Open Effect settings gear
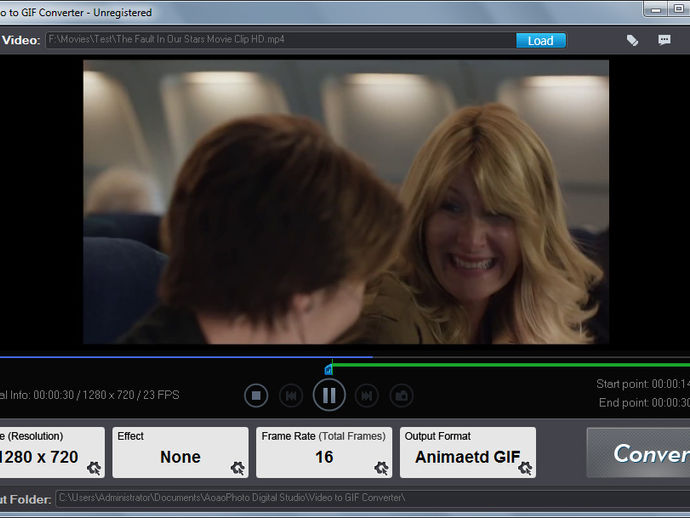 [x=238, y=468]
